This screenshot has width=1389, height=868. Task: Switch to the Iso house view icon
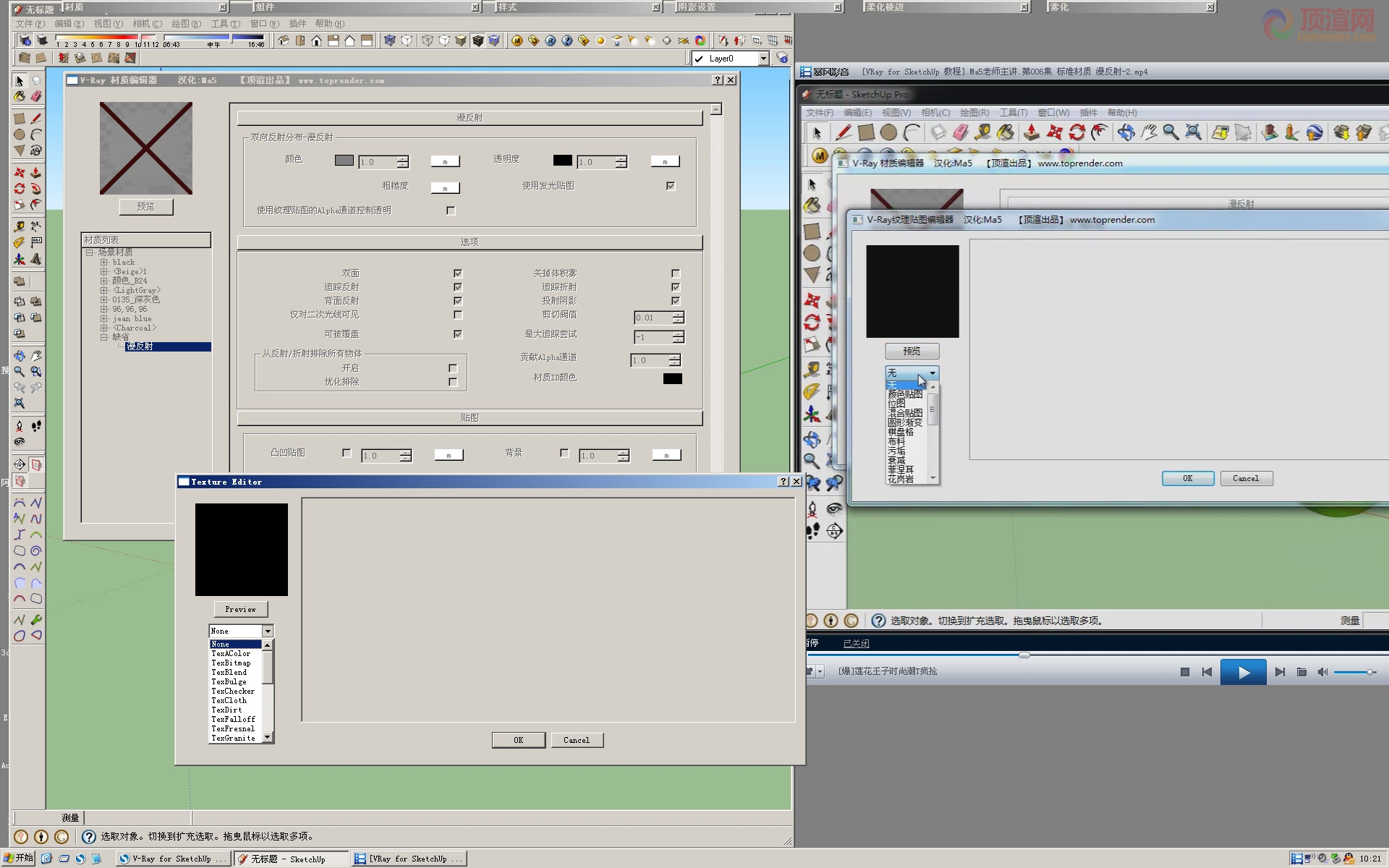click(284, 41)
